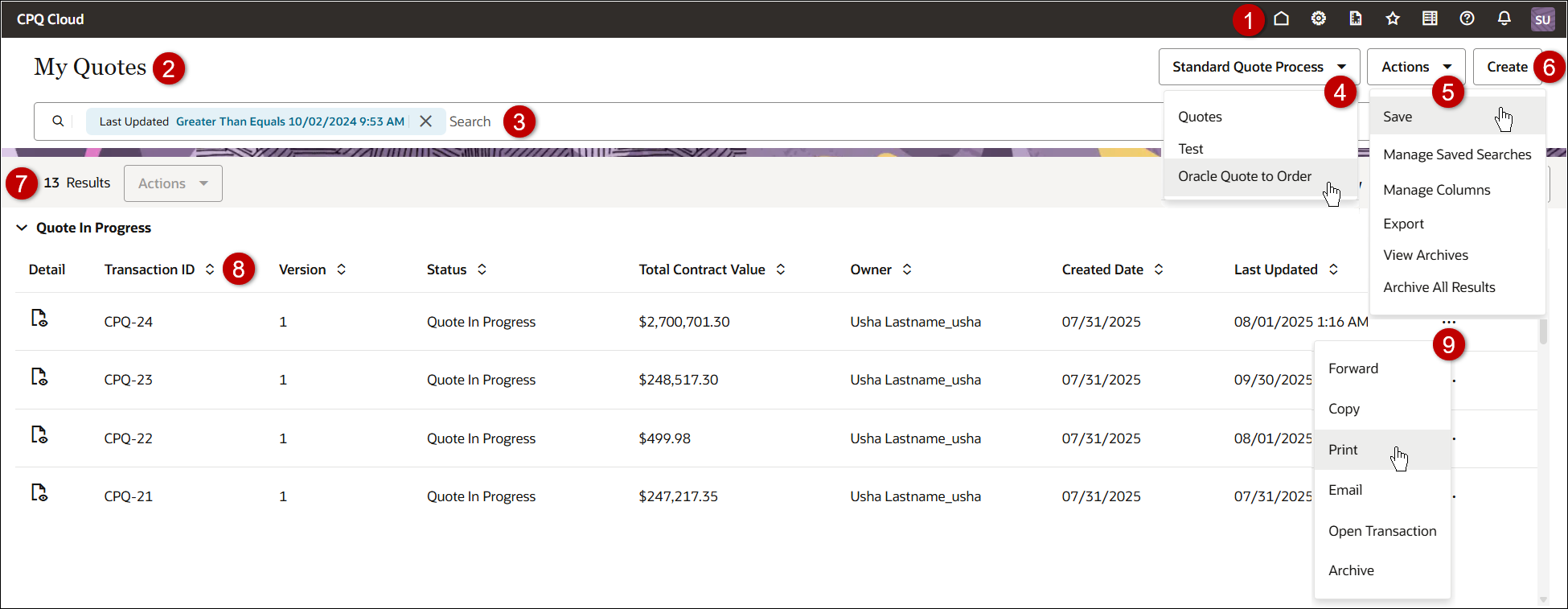This screenshot has height=609, width=1568.
Task: Sort by Total Contract Value column
Action: pos(780,270)
